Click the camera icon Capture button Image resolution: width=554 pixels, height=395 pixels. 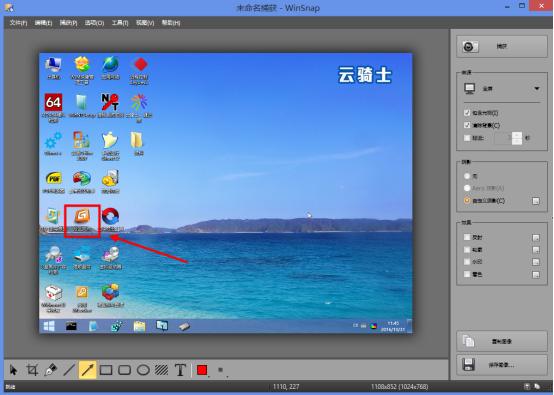pyautogui.click(x=470, y=46)
